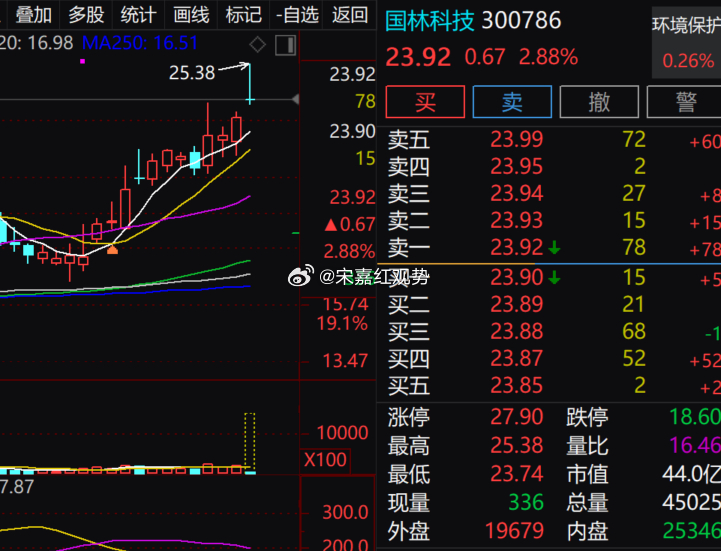Click the stock code 300786
721x551 pixels.
pyautogui.click(x=521, y=21)
